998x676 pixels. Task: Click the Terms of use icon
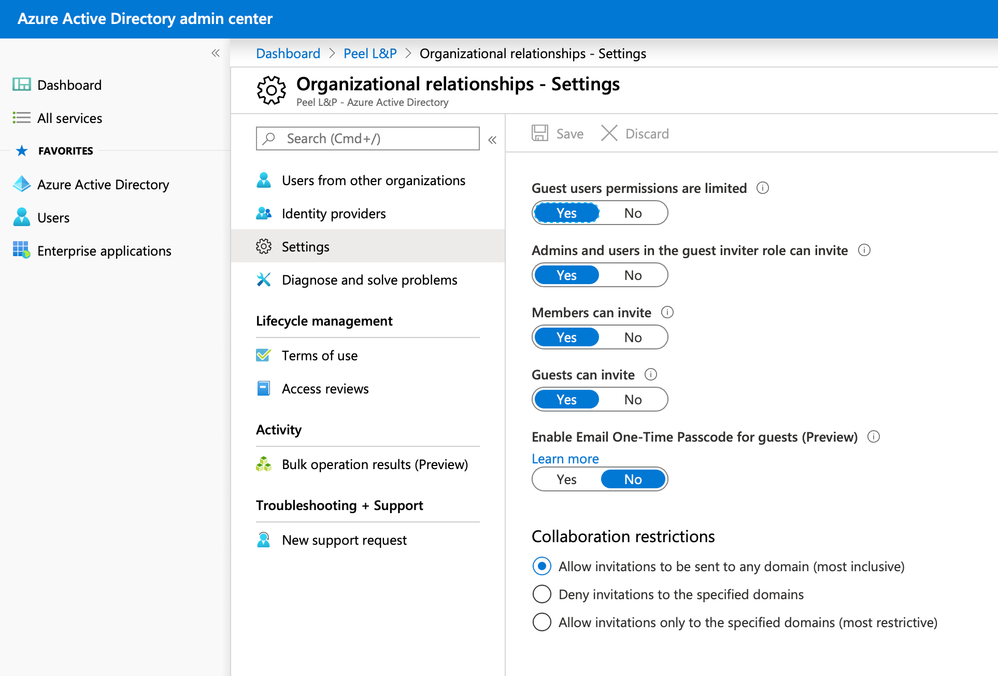[x=264, y=355]
